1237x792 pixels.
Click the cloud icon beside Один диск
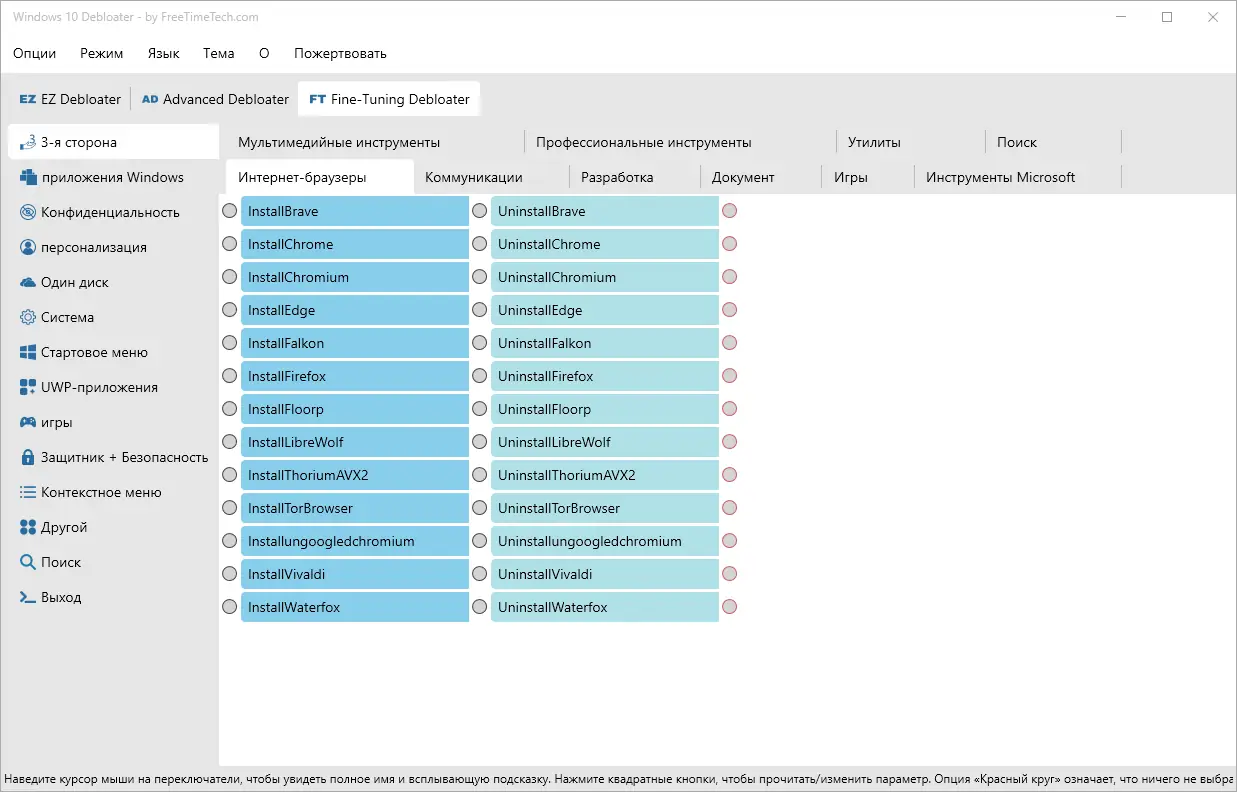tap(28, 282)
